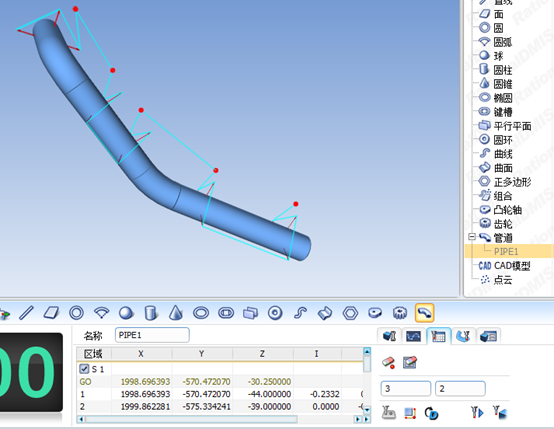The width and height of the screenshot is (554, 429).
Task: Select the cylinder feature icon in toolbar
Action: [151, 313]
